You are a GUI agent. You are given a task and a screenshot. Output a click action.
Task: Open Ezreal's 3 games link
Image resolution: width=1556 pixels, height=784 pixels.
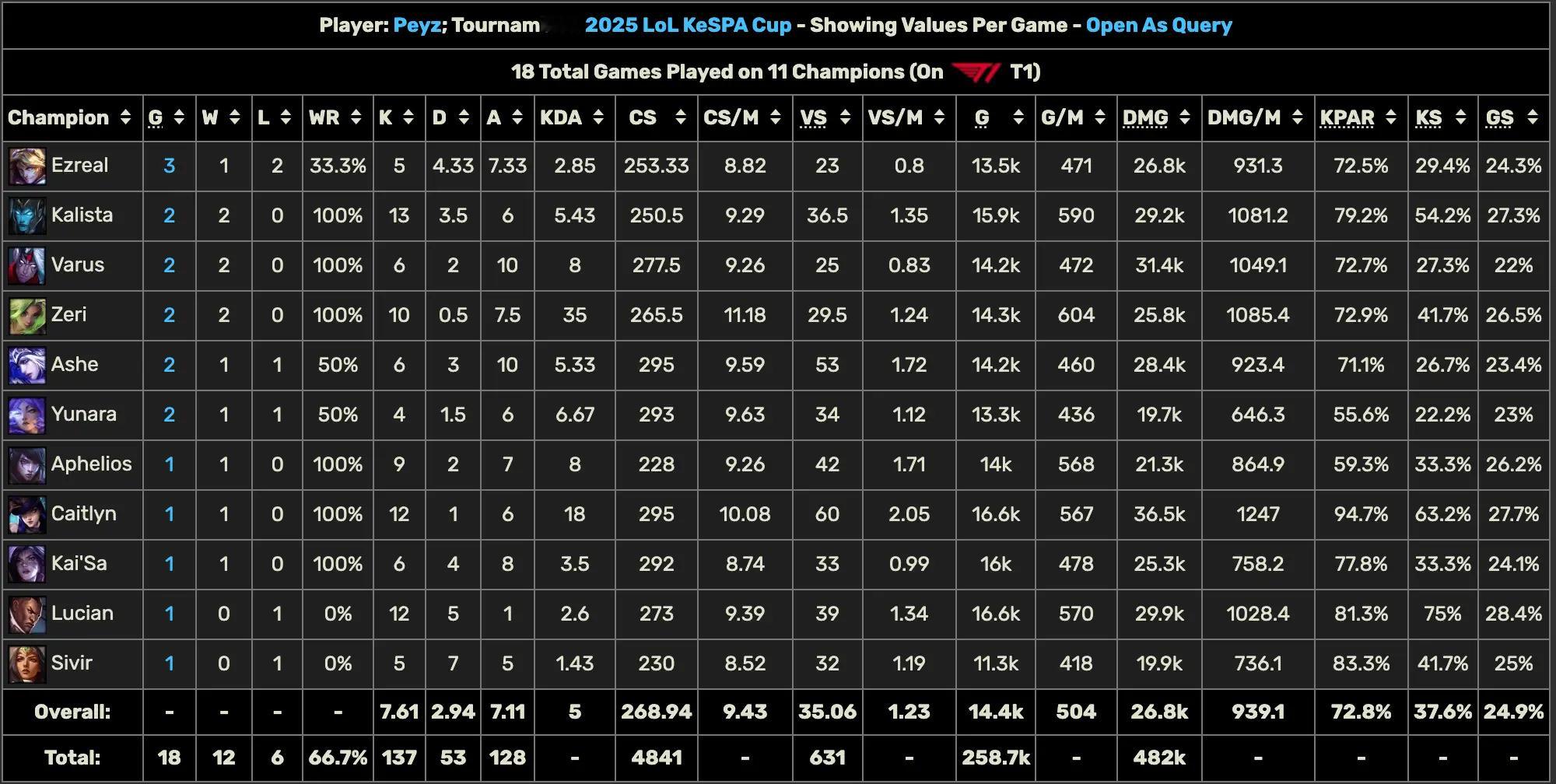tap(169, 166)
